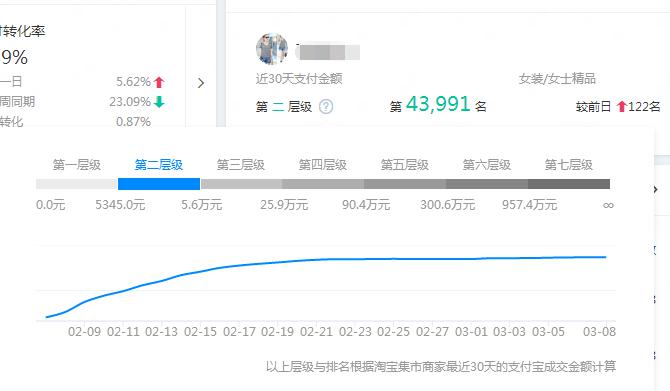Viewport: 670px width, 391px height.
Task: Click the question mark help icon
Action: [326, 106]
